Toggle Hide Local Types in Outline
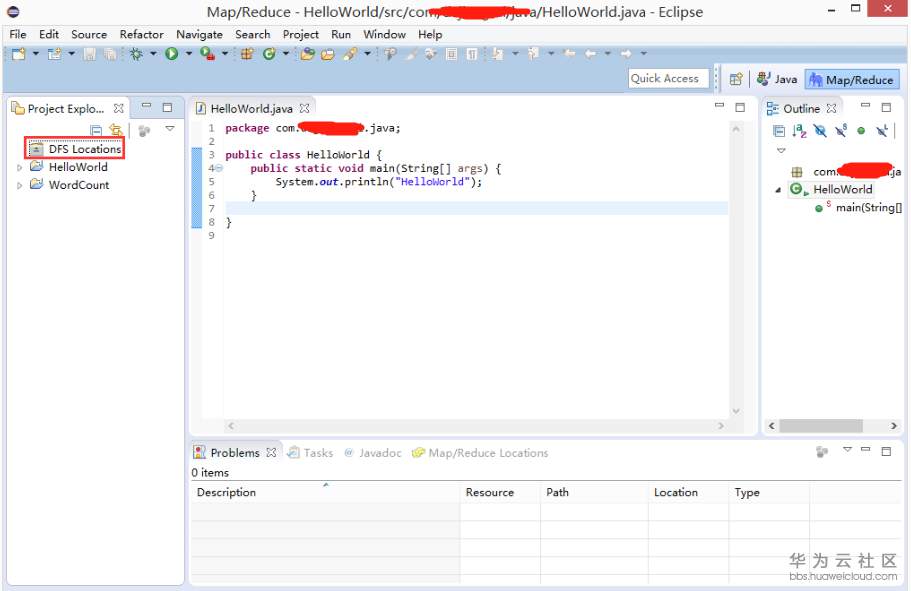Screen dimensions: 911x591 882,131
